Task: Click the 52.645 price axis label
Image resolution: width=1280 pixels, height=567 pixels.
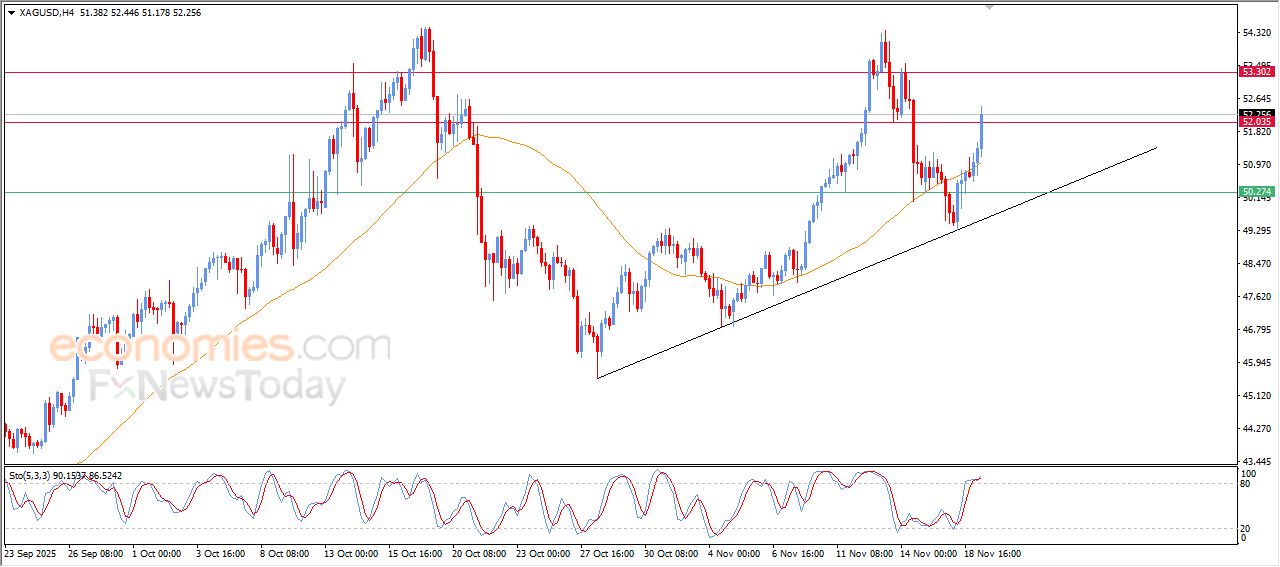Action: 1256,99
